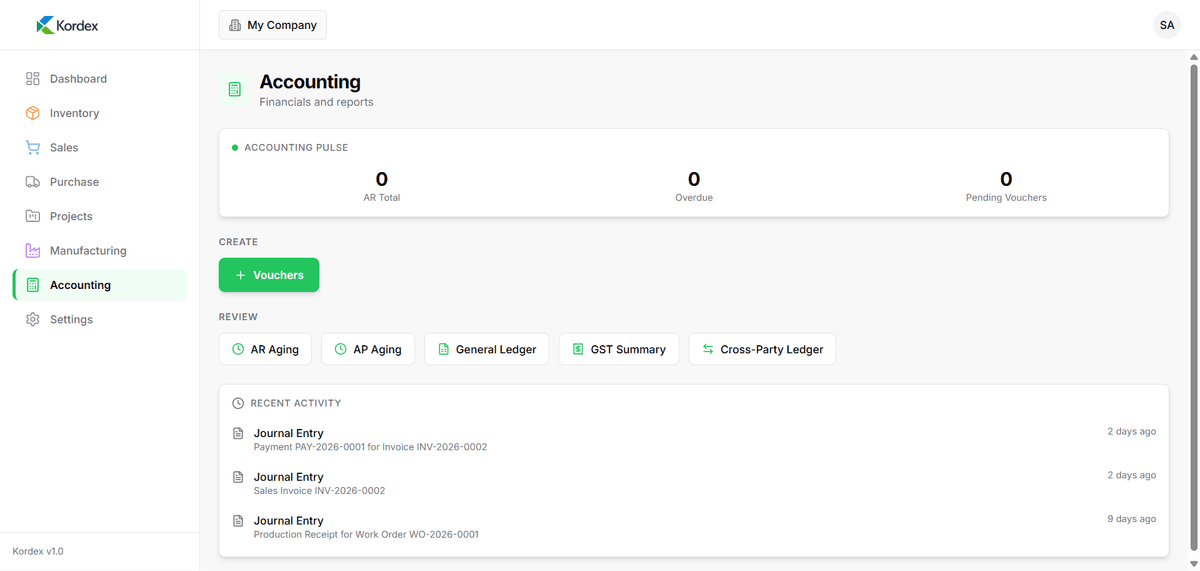Click the Settings gear icon
1200x571 pixels.
(33, 319)
